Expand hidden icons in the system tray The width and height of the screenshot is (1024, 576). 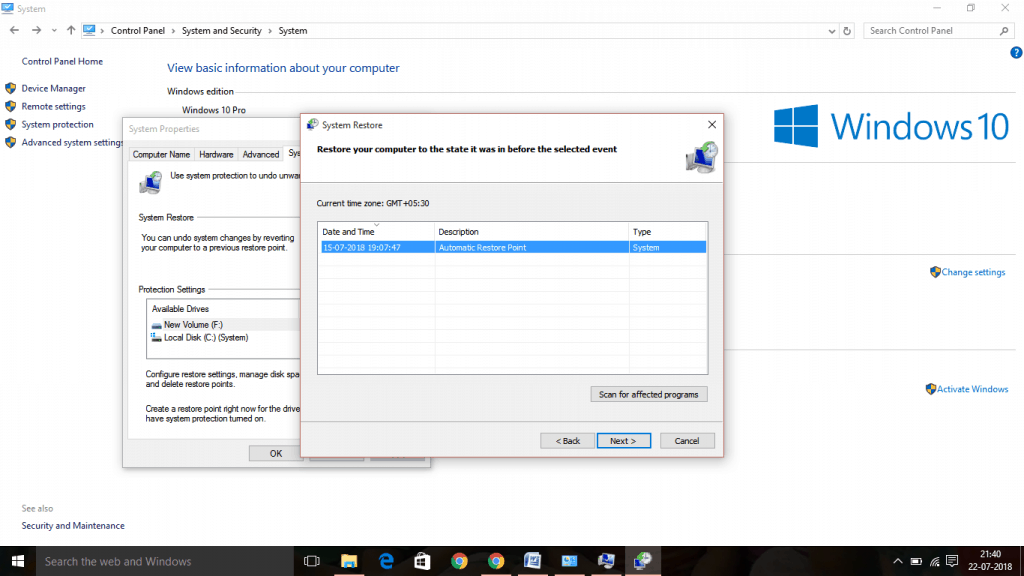pyautogui.click(x=897, y=561)
